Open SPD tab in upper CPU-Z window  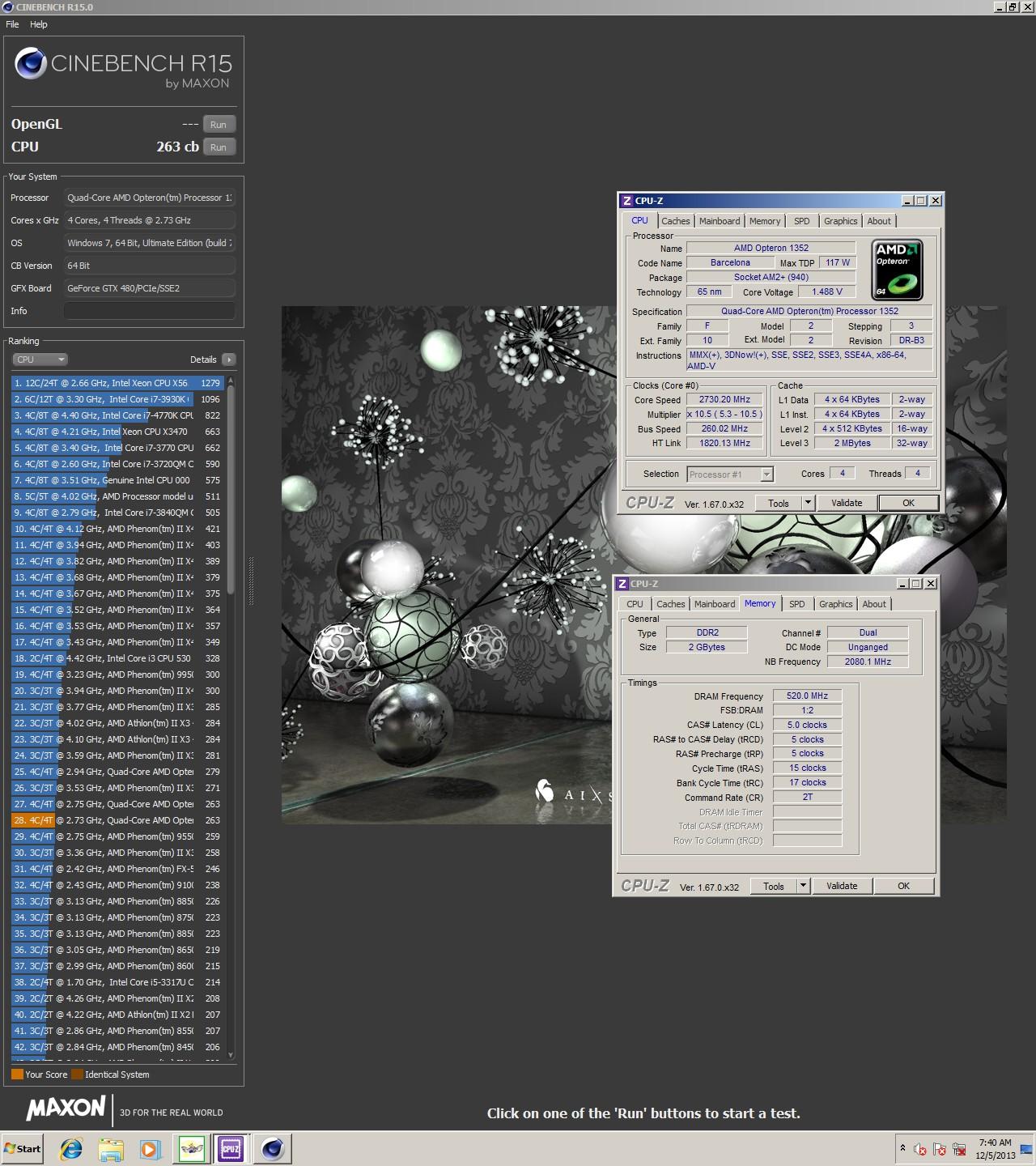(x=801, y=221)
